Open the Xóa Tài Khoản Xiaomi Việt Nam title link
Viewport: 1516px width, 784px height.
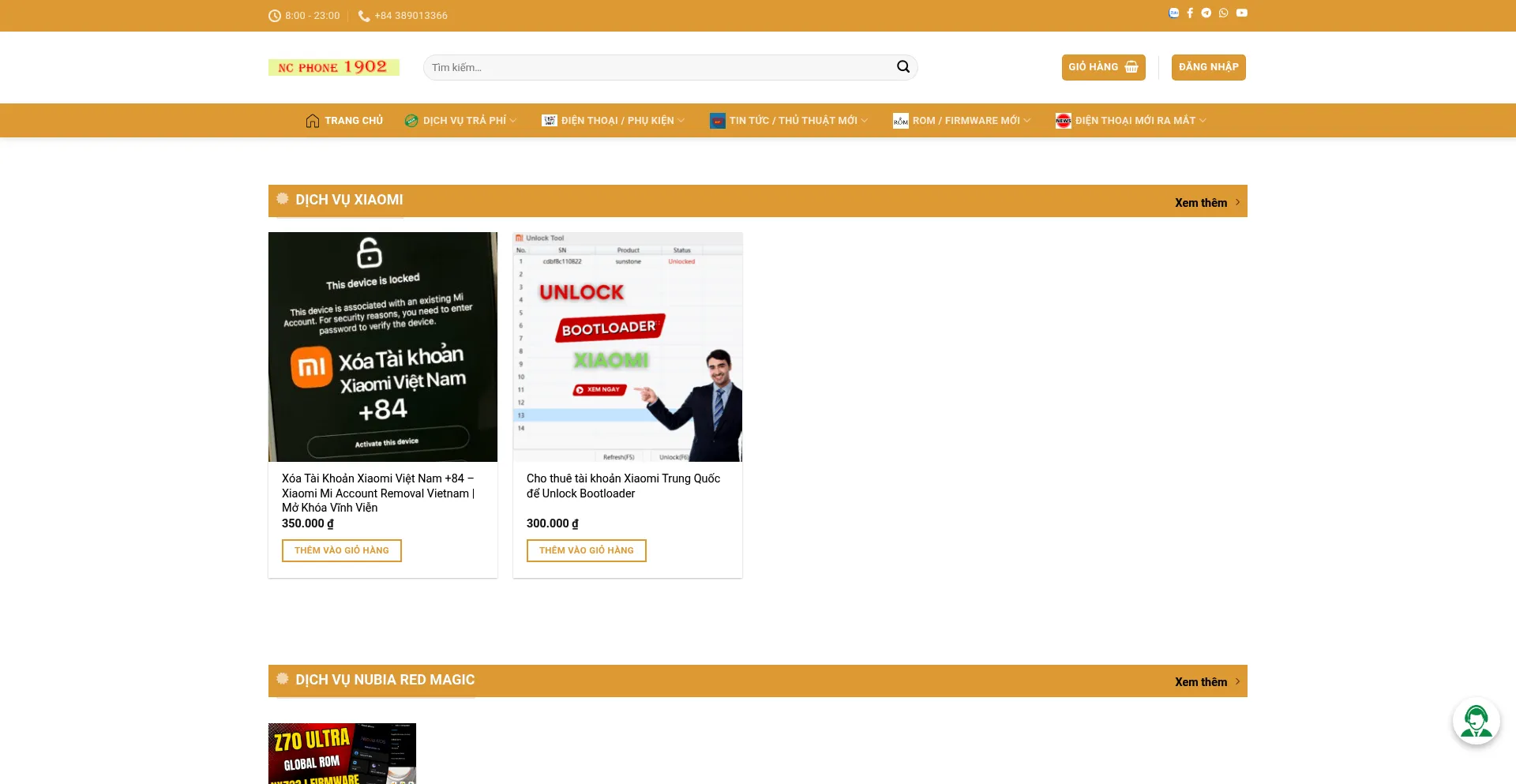[x=378, y=493]
